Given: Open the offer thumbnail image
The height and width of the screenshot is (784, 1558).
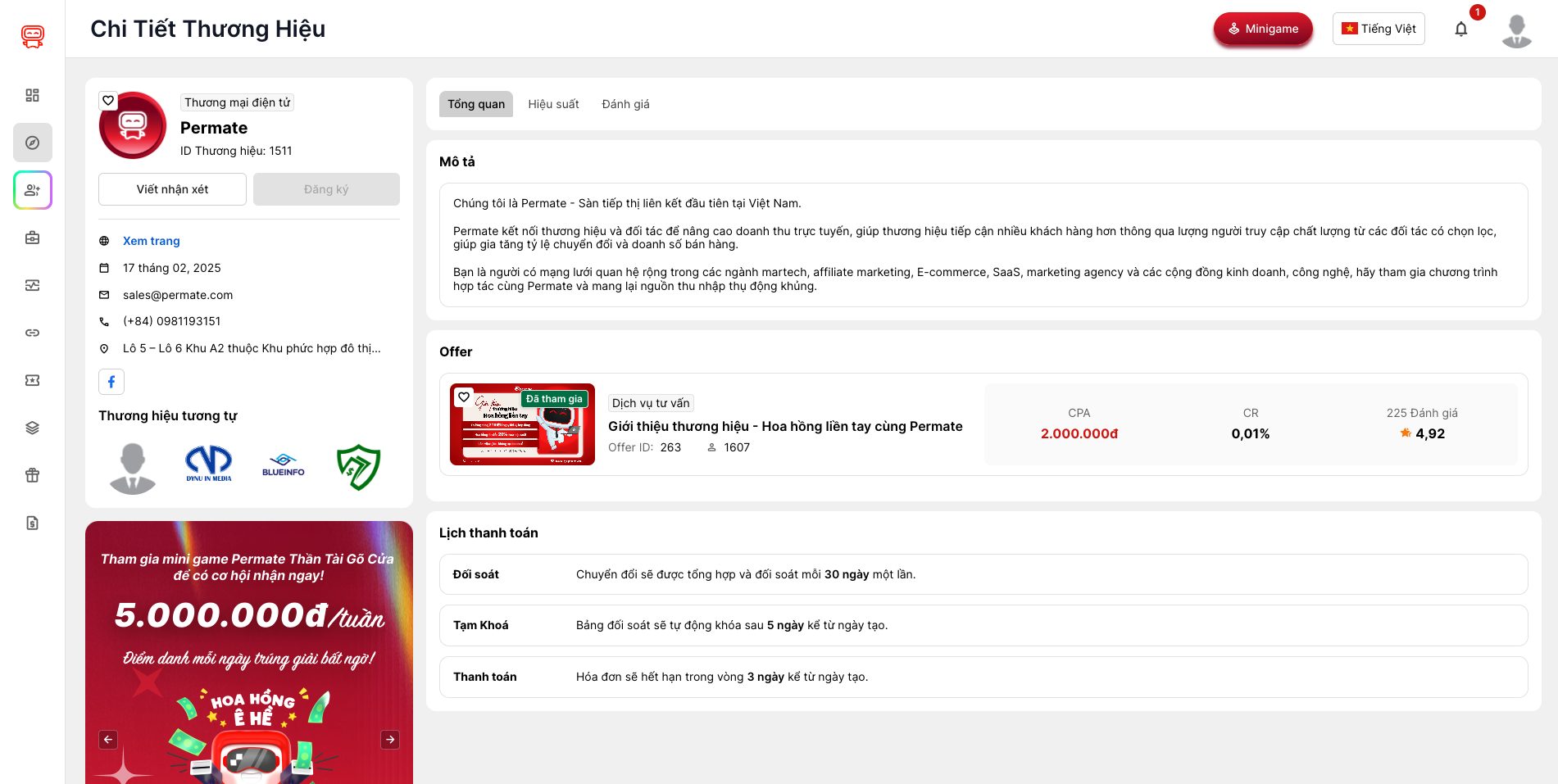Looking at the screenshot, I should click(x=522, y=424).
